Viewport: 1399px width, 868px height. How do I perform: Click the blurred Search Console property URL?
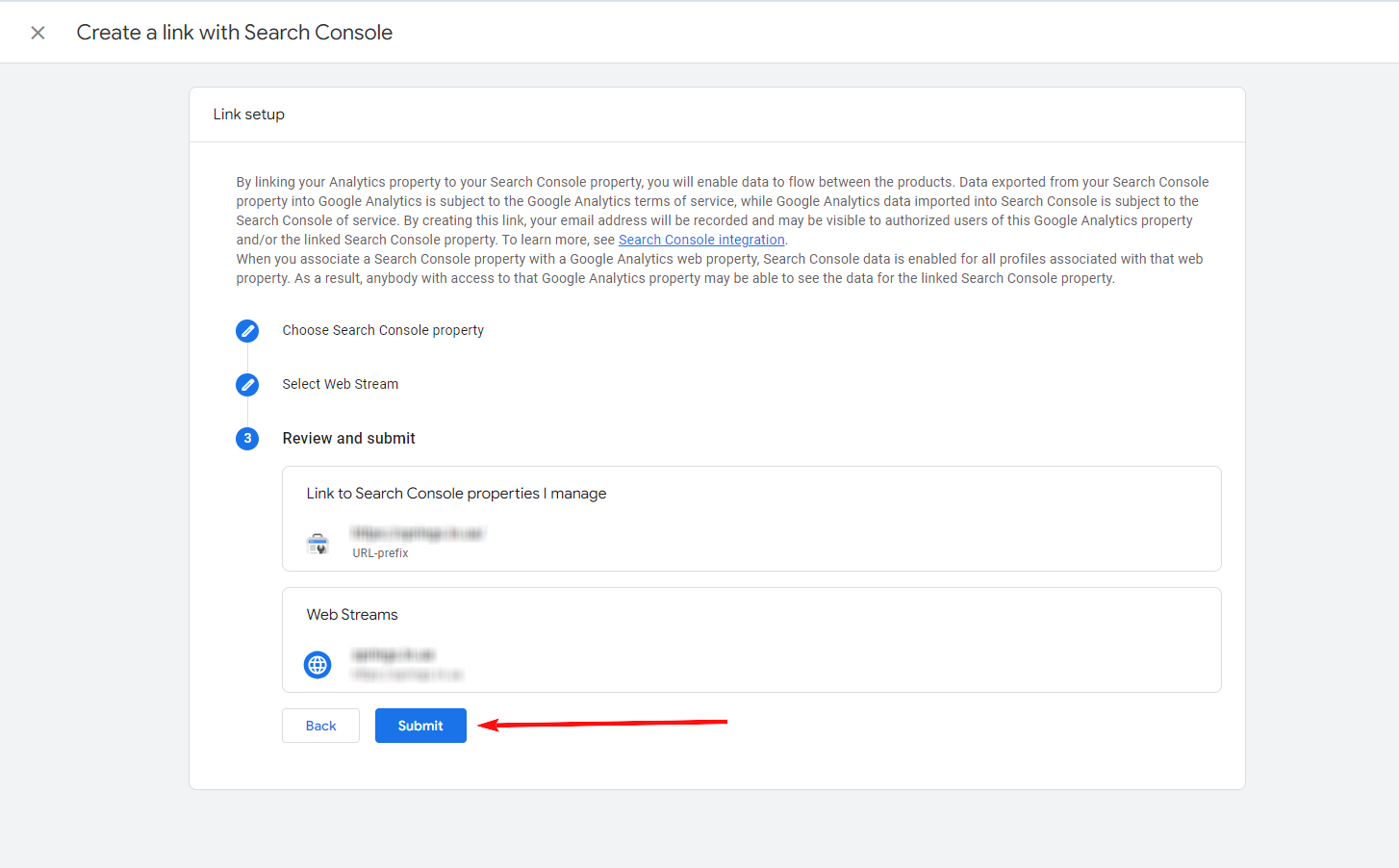tap(418, 533)
